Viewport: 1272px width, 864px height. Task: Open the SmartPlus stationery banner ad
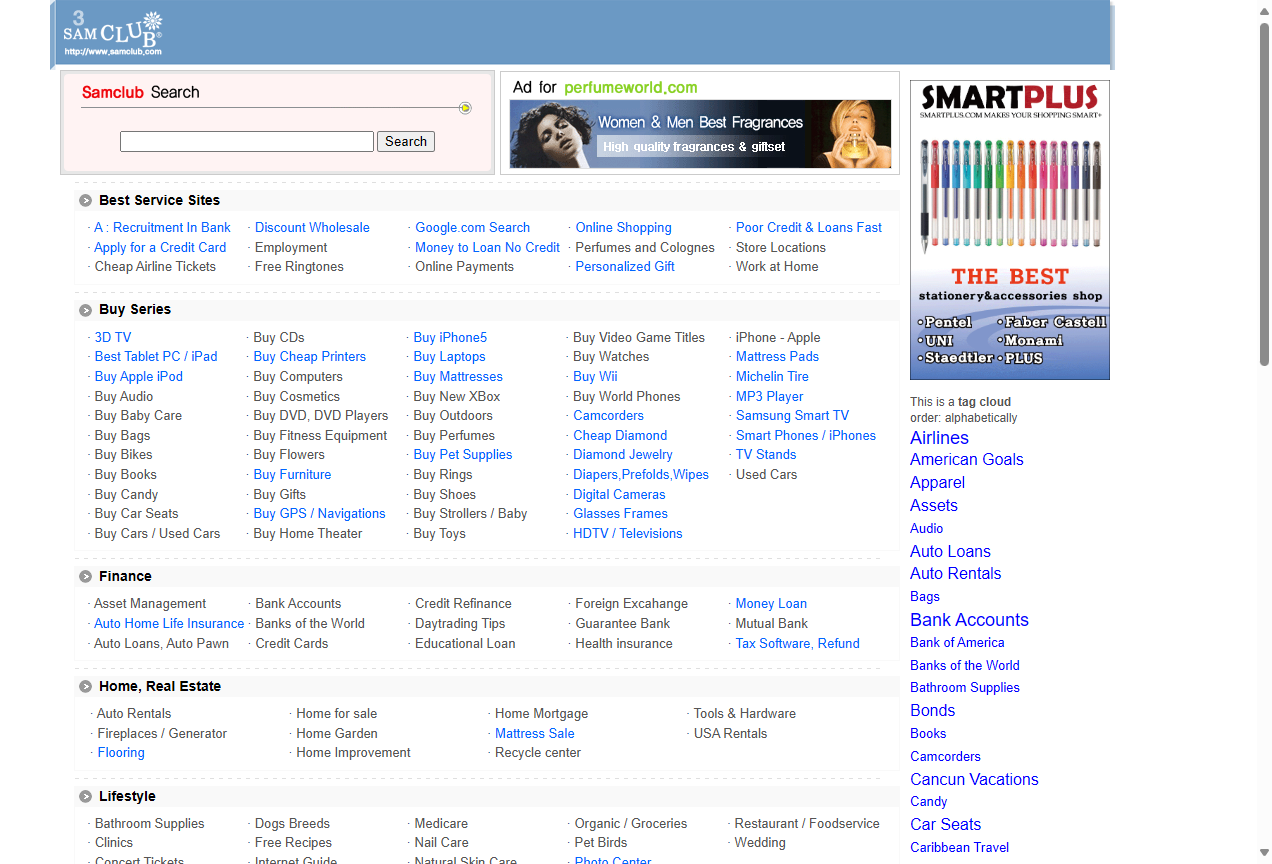click(x=1009, y=230)
